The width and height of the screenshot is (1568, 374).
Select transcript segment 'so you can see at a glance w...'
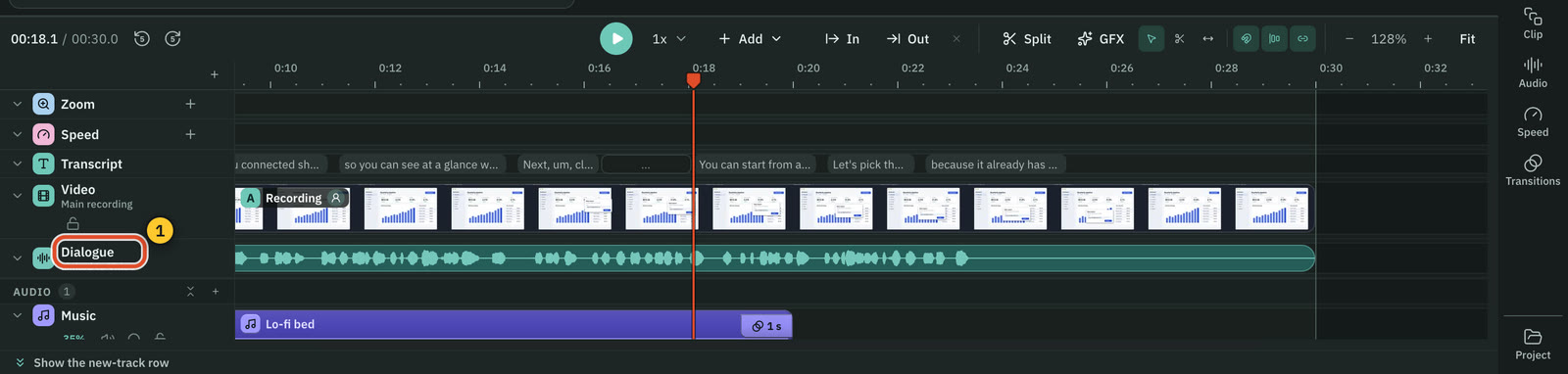(421, 164)
